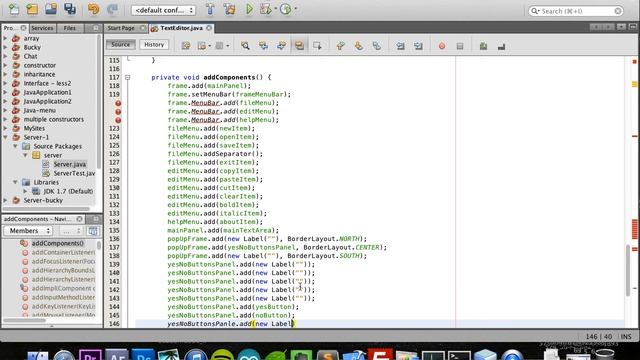Find next occurrence icon
The height and width of the screenshot is (360, 640).
click(281, 46)
